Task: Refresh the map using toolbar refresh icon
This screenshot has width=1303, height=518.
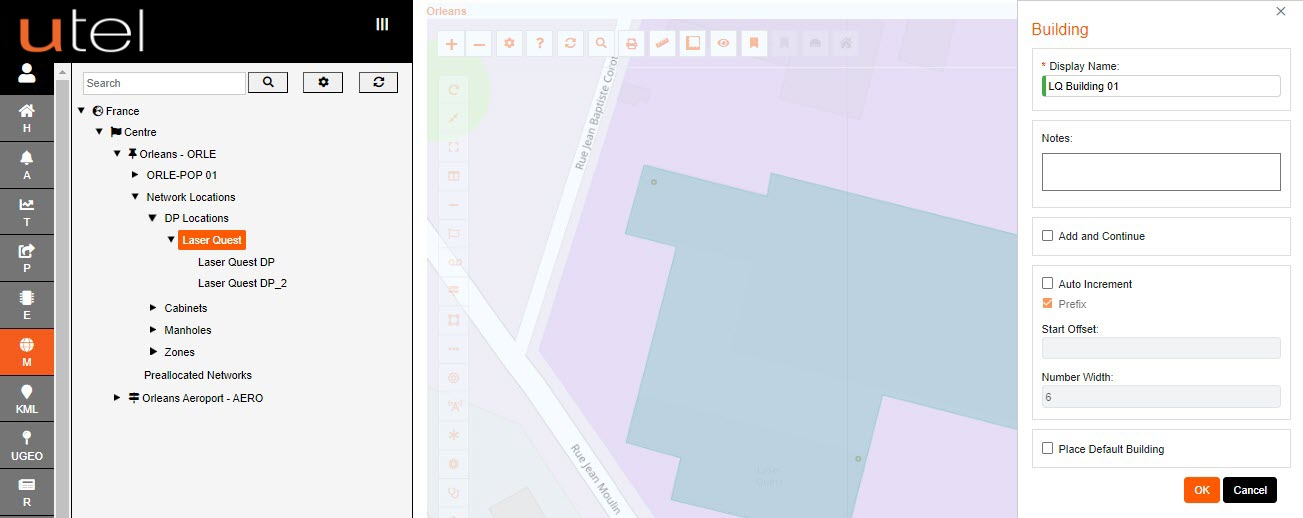Action: click(570, 44)
